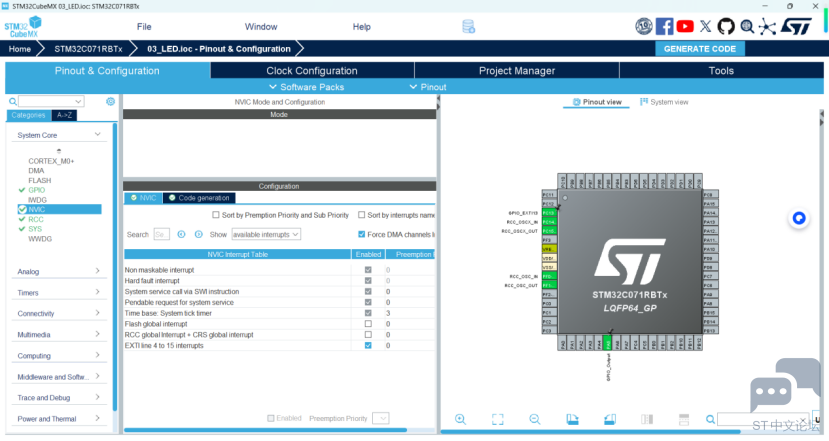Image resolution: width=829 pixels, height=441 pixels.
Task: Fit chip view to screen
Action: [x=497, y=419]
